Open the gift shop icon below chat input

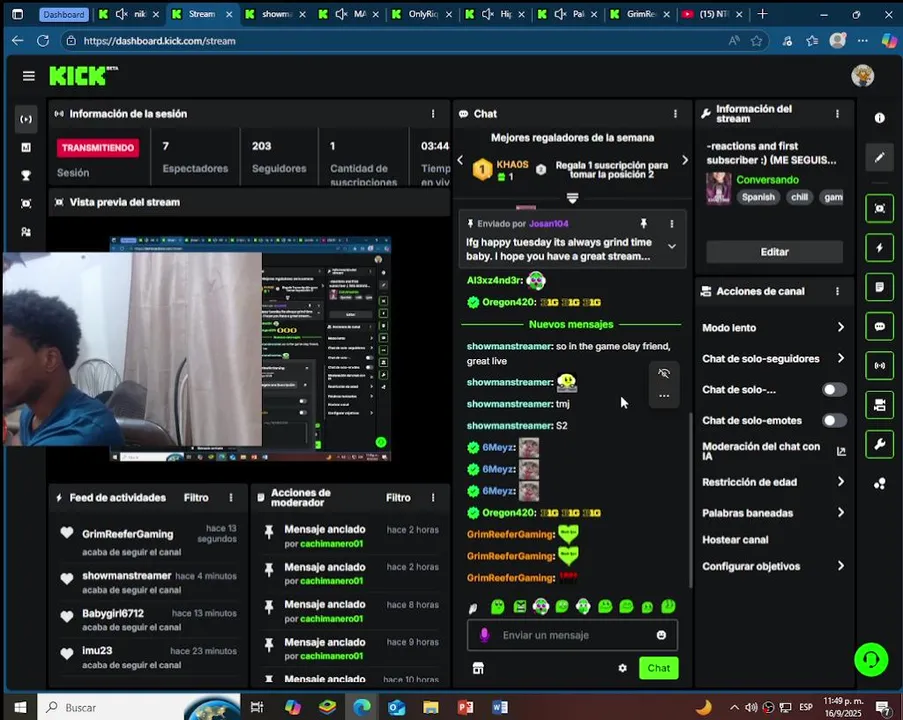[478, 668]
